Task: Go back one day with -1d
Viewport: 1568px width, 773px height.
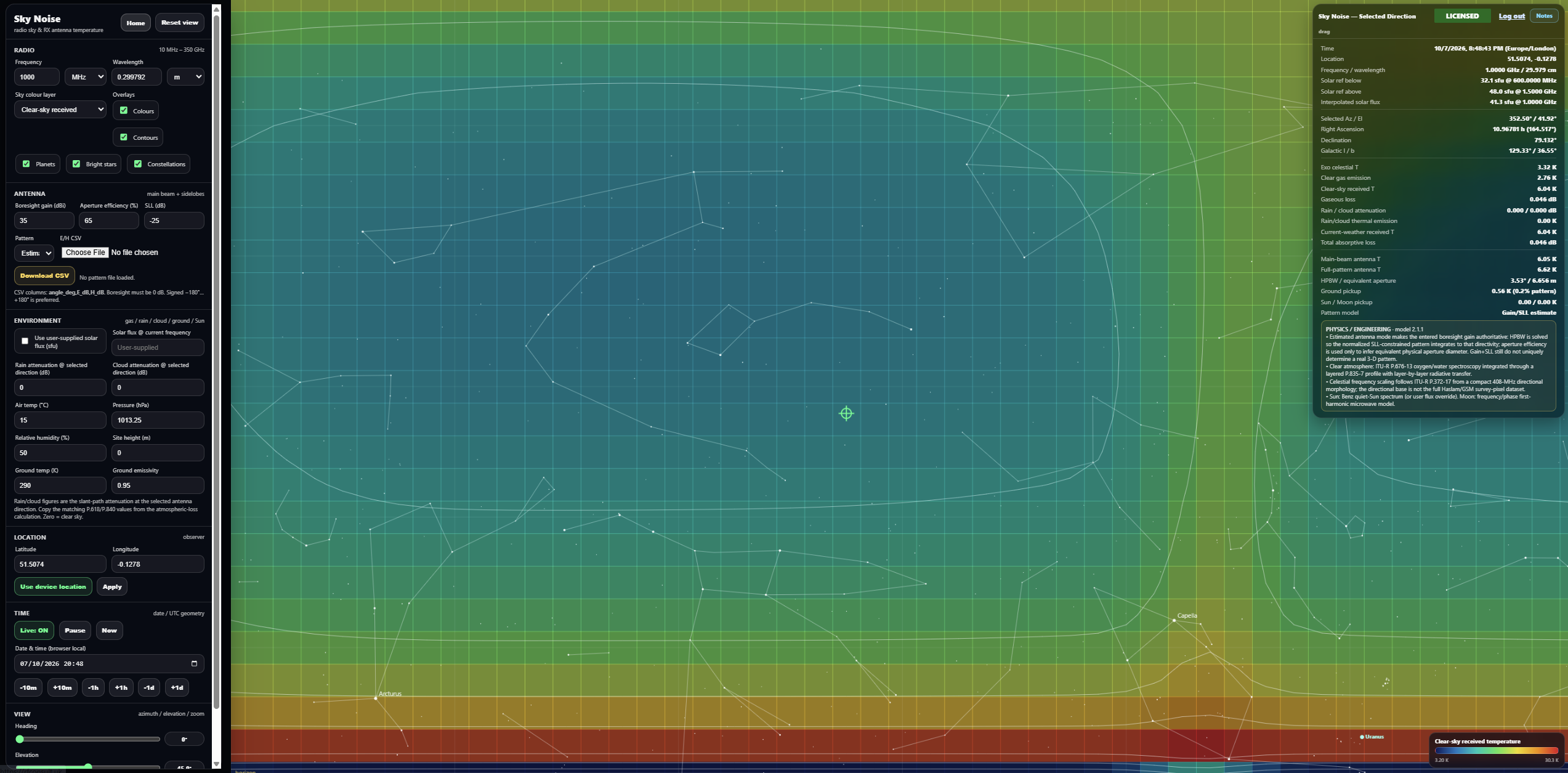Action: coord(149,687)
